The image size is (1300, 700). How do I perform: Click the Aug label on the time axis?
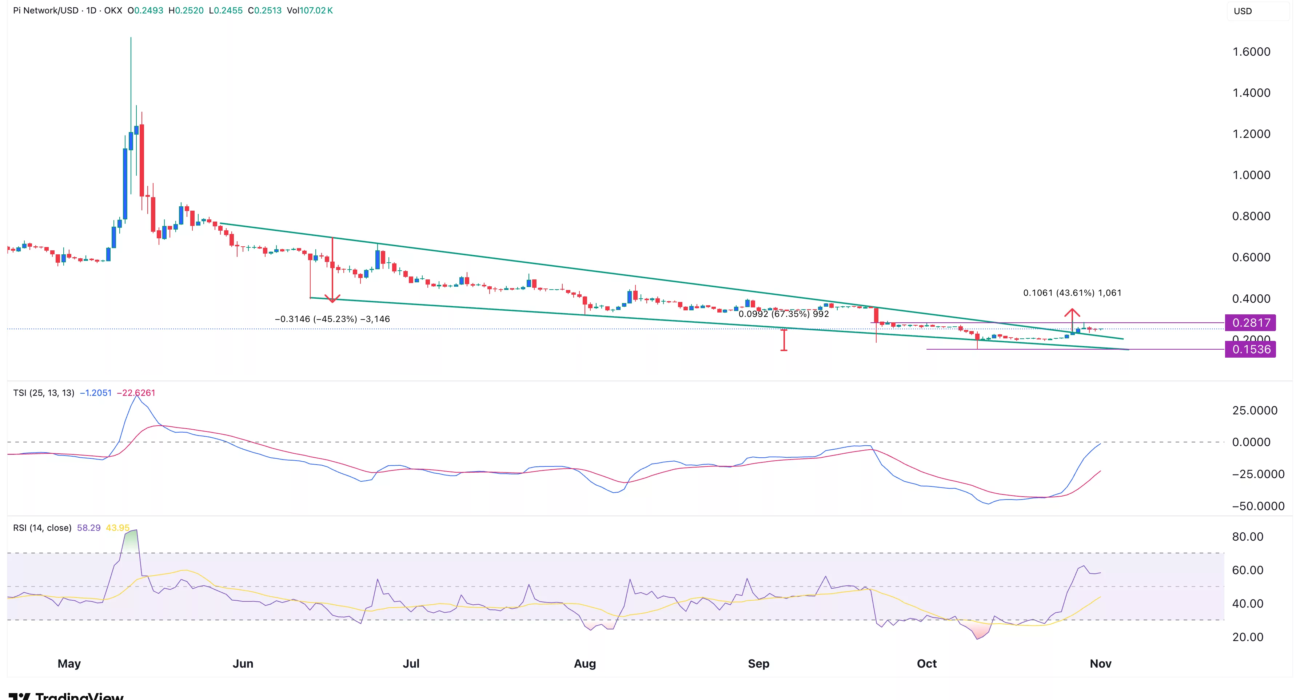pos(586,663)
